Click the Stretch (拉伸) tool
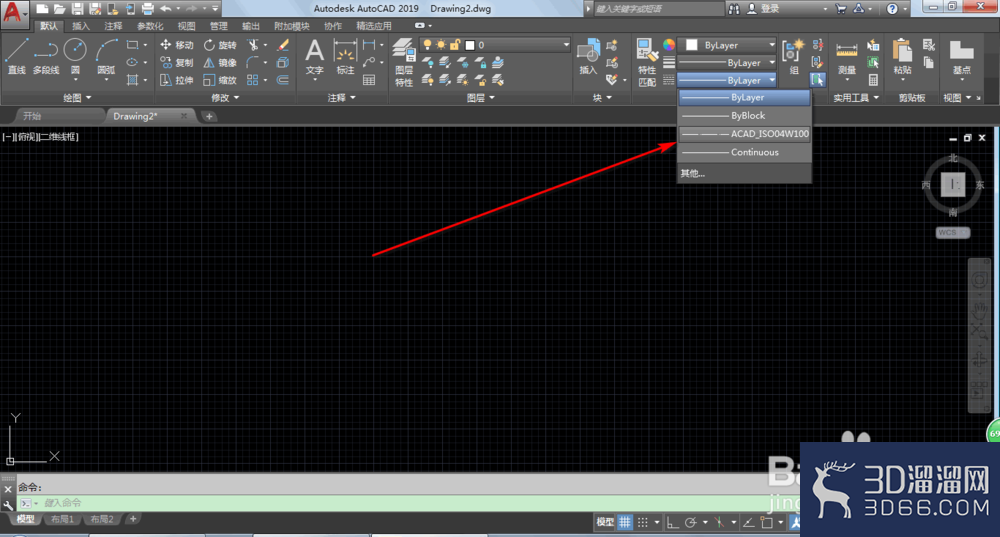This screenshot has width=1000, height=537. tap(176, 80)
